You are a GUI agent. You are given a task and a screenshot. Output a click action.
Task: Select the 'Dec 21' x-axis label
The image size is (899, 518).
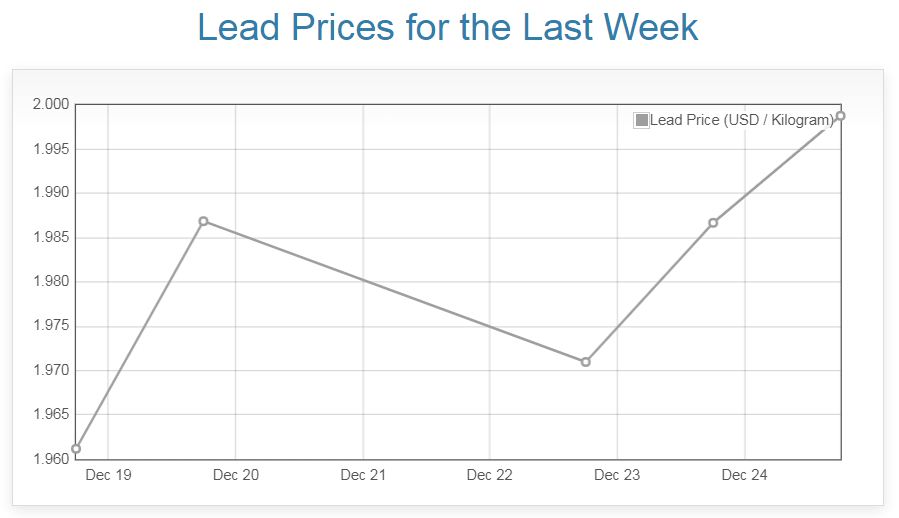pyautogui.click(x=363, y=475)
